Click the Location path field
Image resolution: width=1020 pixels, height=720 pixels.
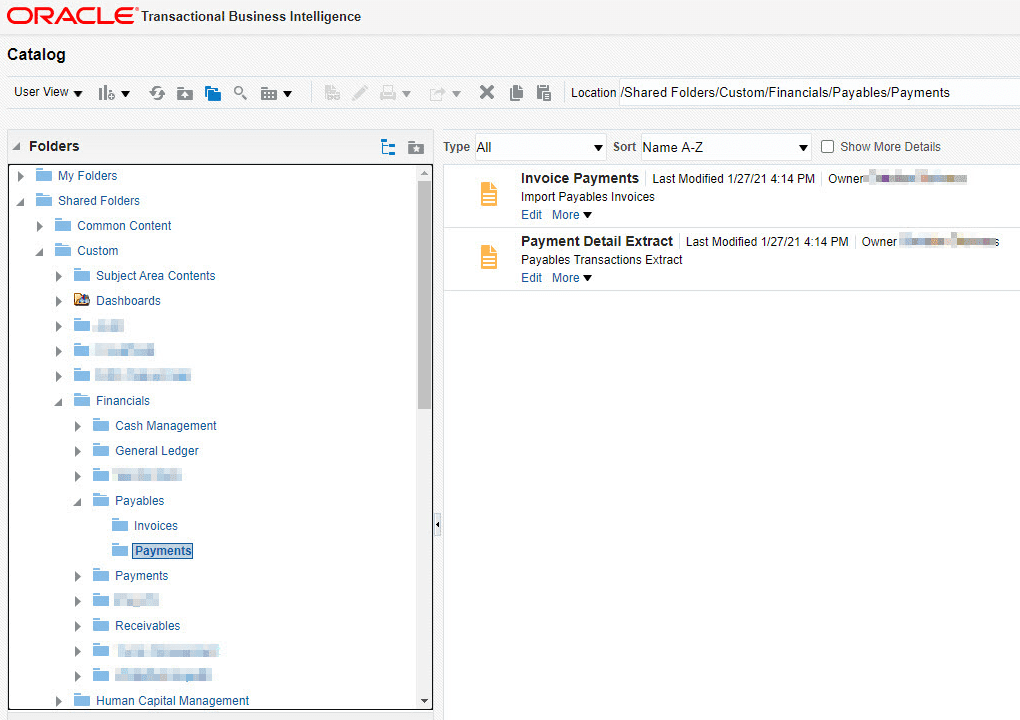coord(819,92)
